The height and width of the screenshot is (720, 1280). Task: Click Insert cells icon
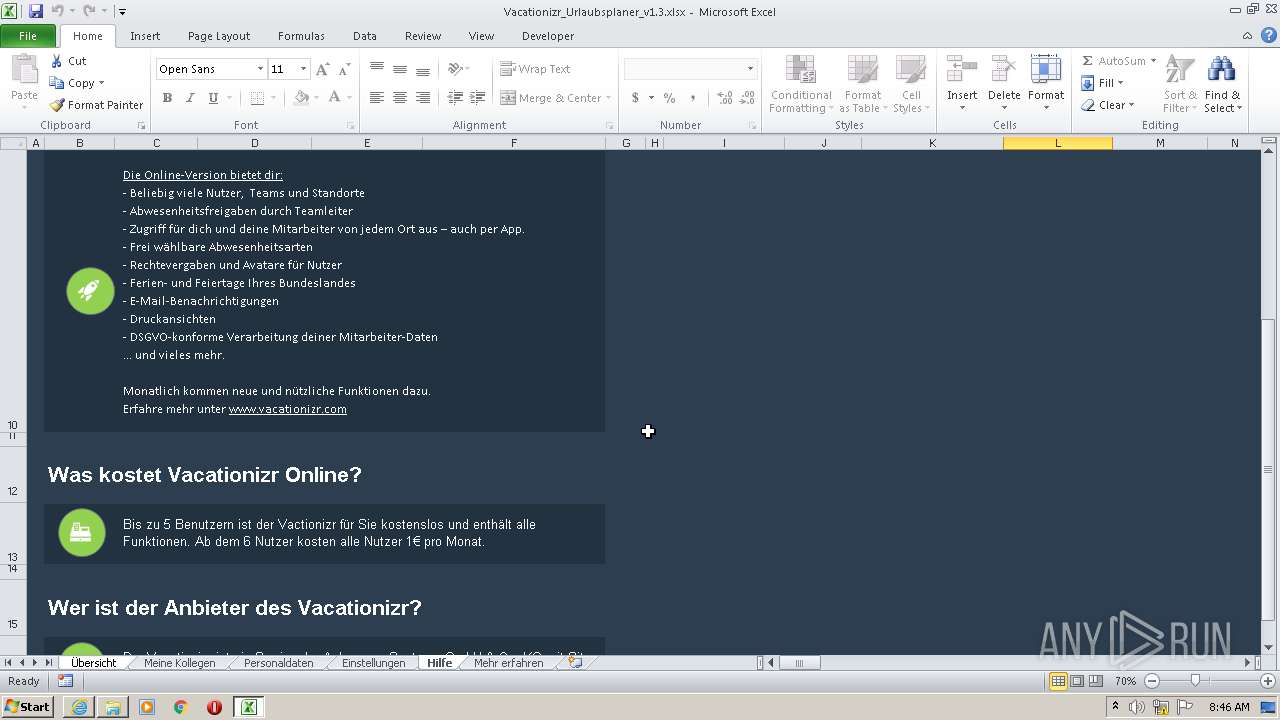(962, 70)
